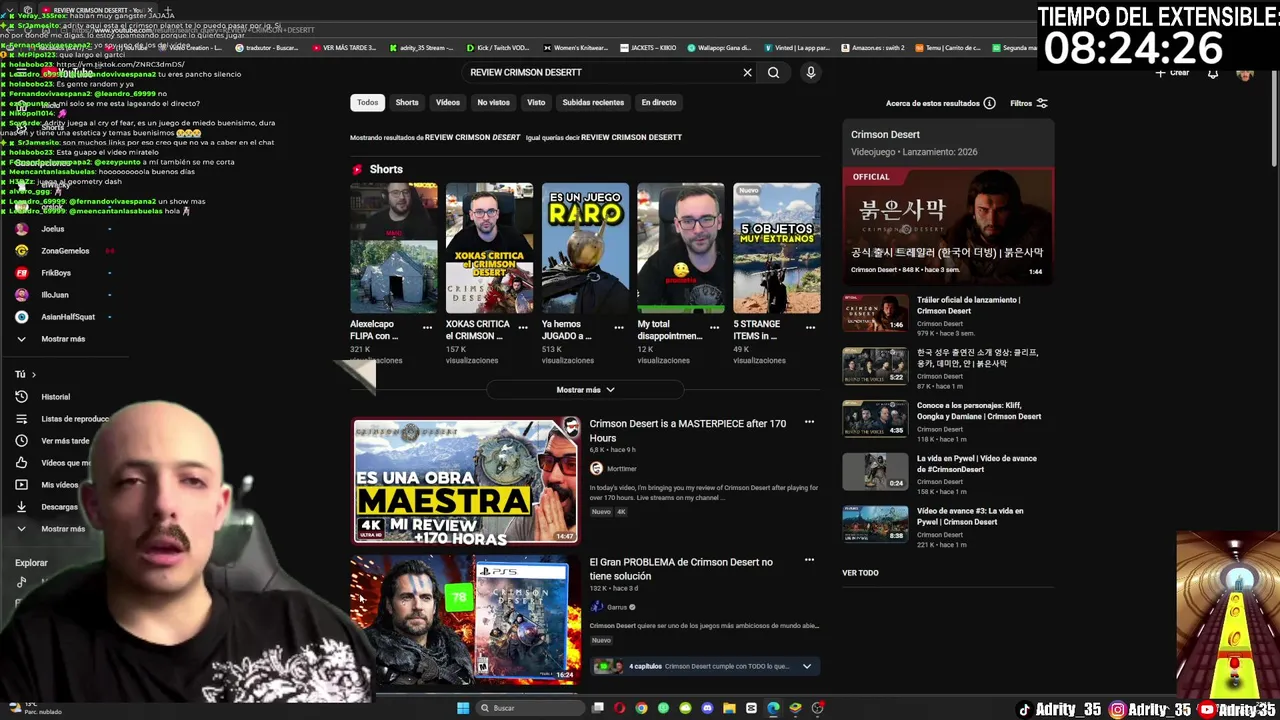Open Discord from the taskbar
Screen dimensions: 1280x720
tap(707, 708)
